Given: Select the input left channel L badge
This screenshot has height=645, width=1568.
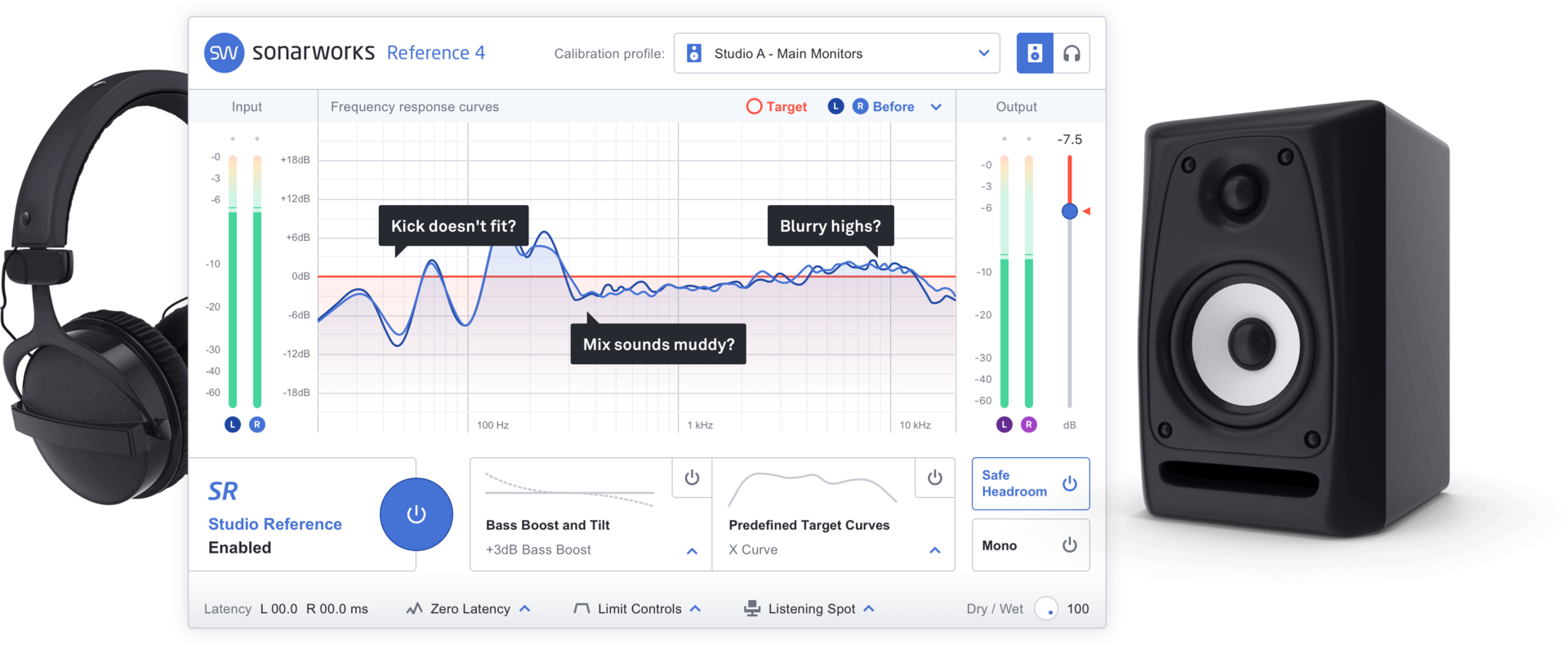Looking at the screenshot, I should click(x=233, y=425).
